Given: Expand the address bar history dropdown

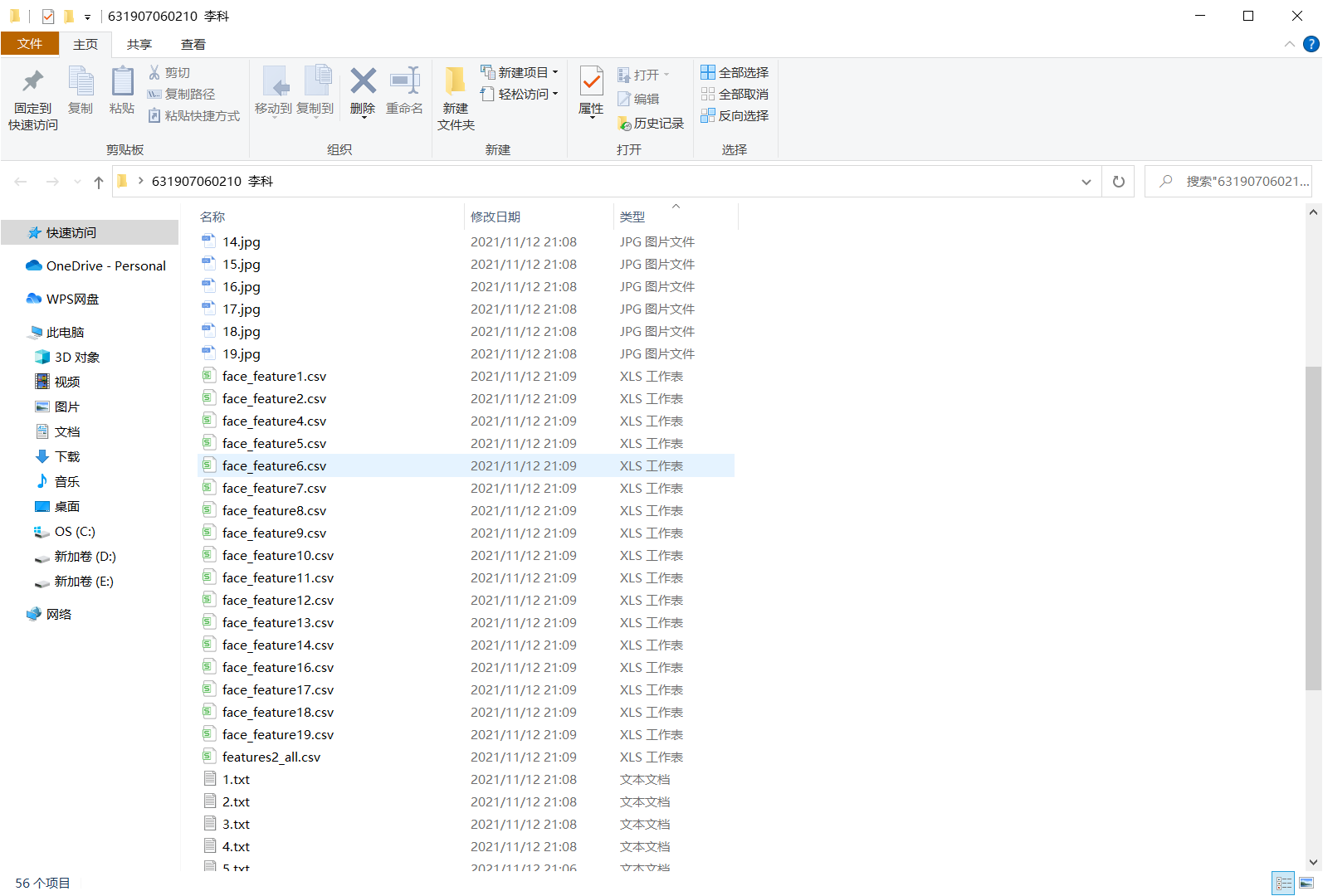Looking at the screenshot, I should [x=1086, y=182].
